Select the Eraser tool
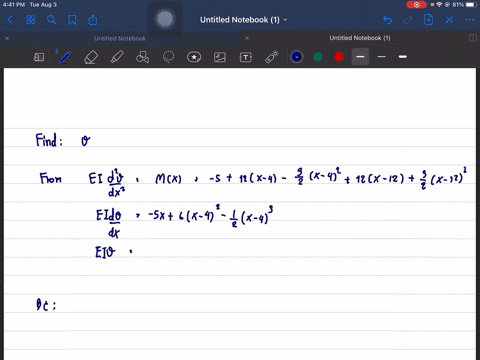 91,57
